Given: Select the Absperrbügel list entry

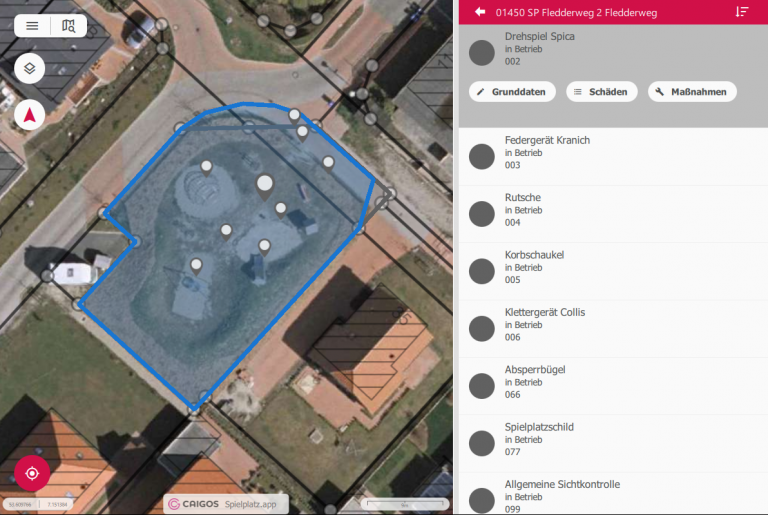Looking at the screenshot, I should tap(613, 386).
